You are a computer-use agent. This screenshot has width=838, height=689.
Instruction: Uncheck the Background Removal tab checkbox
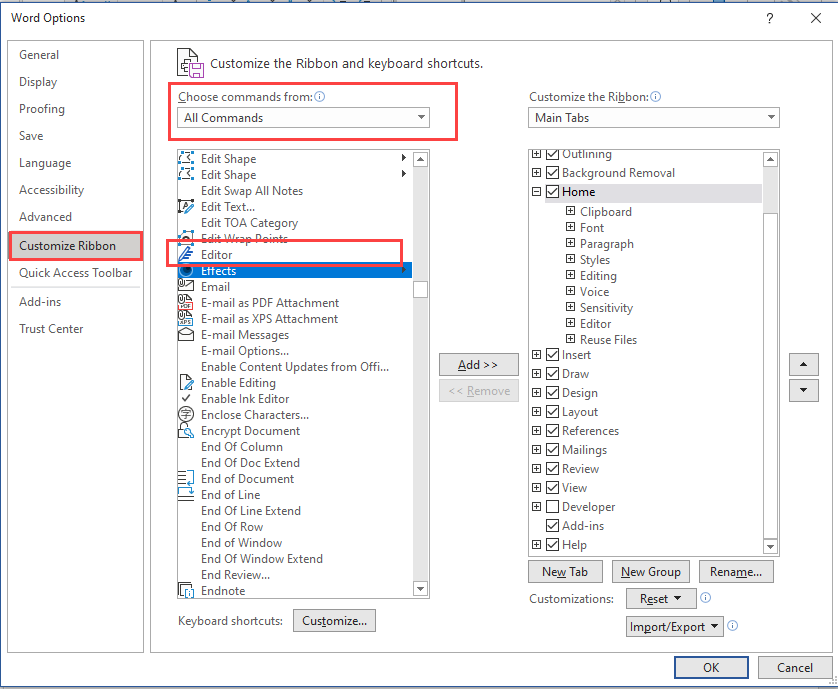[553, 173]
